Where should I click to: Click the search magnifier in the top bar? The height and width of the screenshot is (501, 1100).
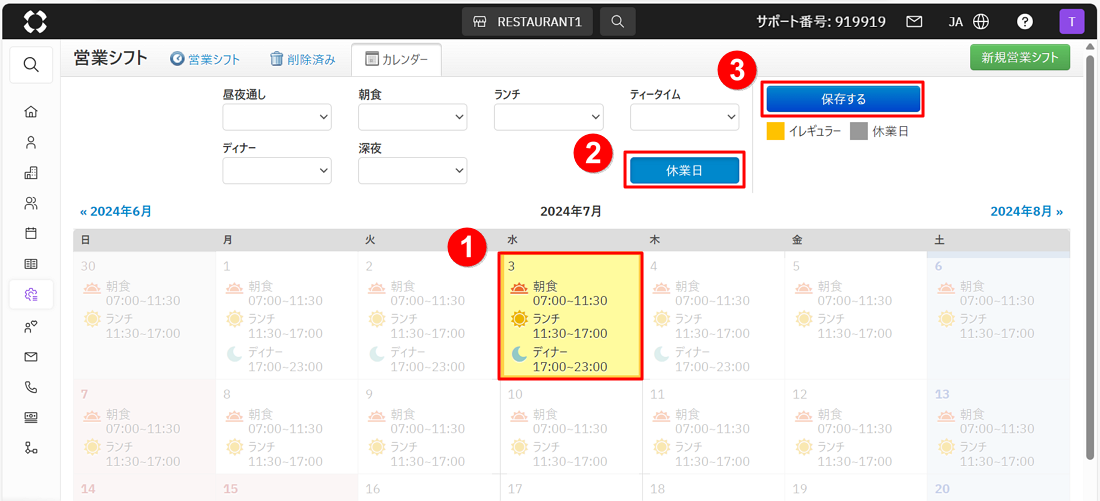(618, 21)
